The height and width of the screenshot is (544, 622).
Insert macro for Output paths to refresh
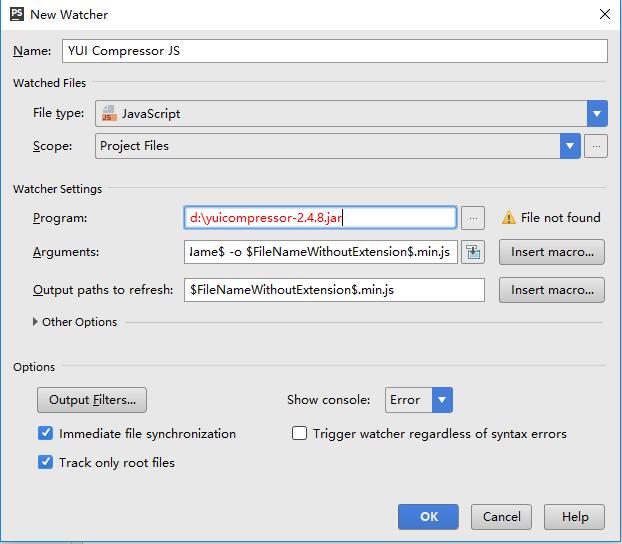pyautogui.click(x=552, y=290)
